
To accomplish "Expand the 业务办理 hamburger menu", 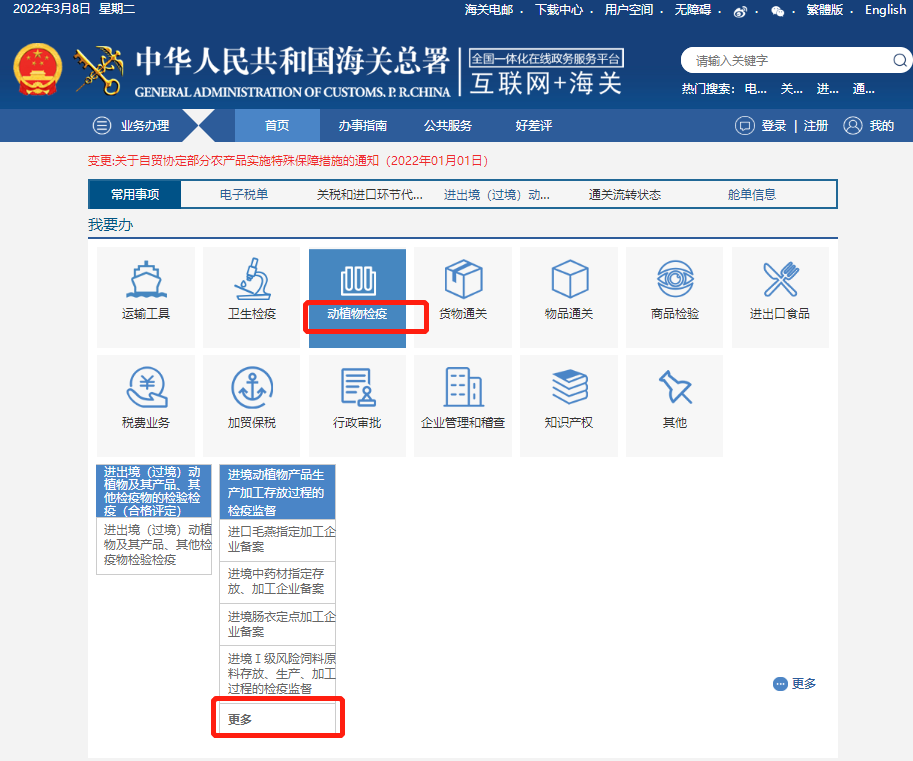I will 102,126.
